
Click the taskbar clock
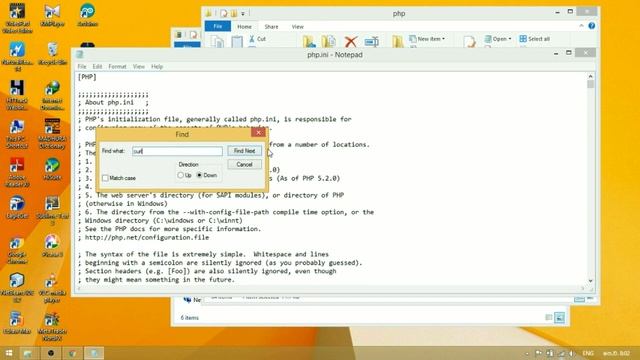tap(617, 353)
